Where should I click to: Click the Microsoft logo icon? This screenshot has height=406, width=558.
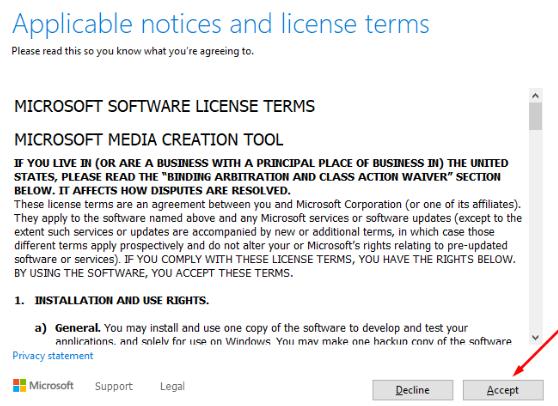pos(19,385)
